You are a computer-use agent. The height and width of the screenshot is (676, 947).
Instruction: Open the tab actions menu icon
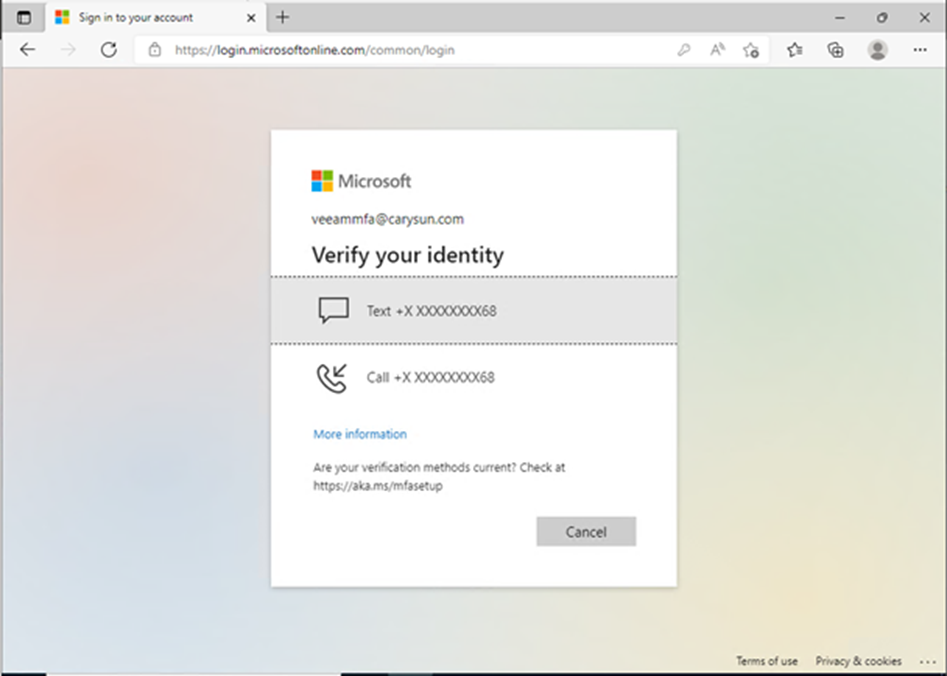[x=24, y=18]
